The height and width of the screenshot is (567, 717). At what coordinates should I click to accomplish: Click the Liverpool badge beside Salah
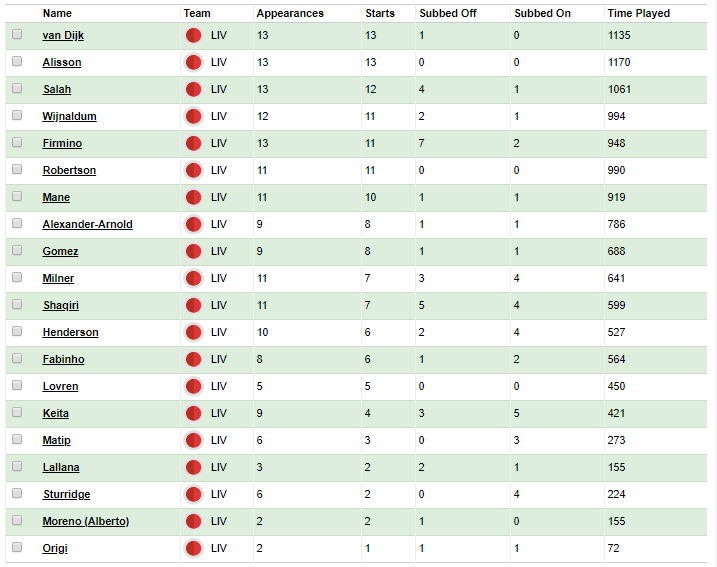coord(193,89)
